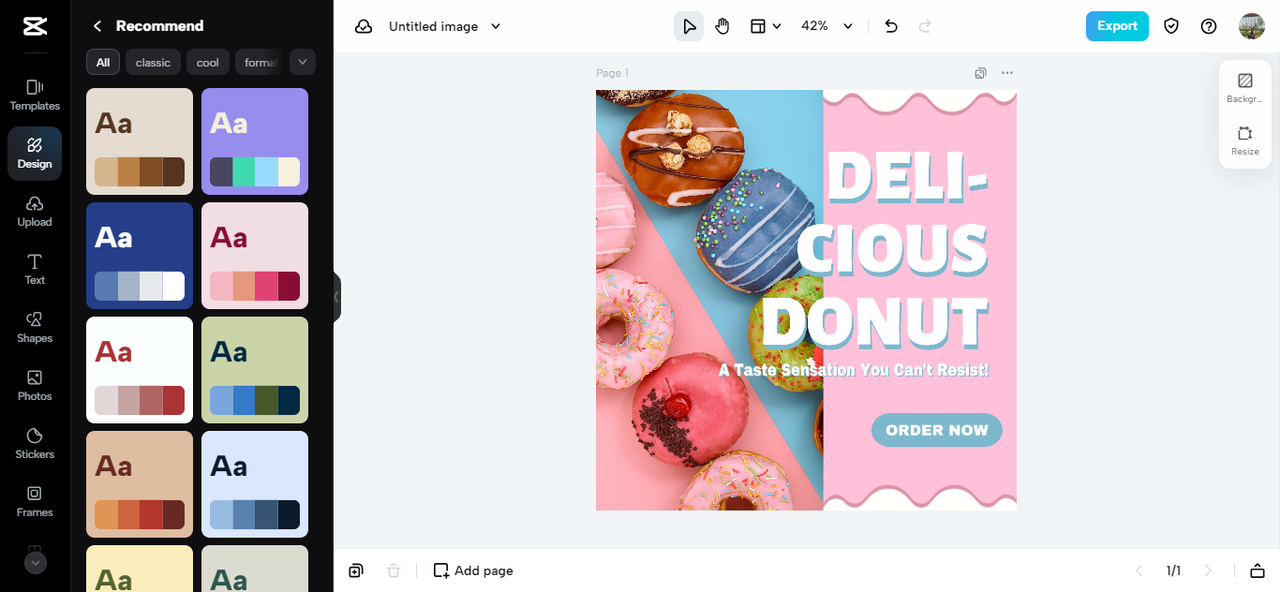The width and height of the screenshot is (1280, 592).
Task: Open the user profile avatar
Action: point(1252,26)
